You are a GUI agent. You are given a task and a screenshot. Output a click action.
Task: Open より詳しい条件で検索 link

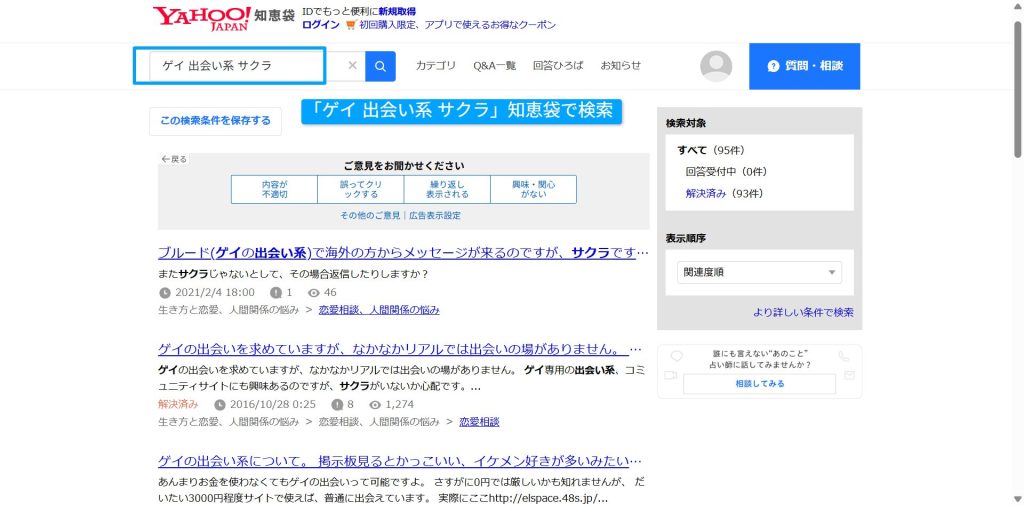point(803,312)
